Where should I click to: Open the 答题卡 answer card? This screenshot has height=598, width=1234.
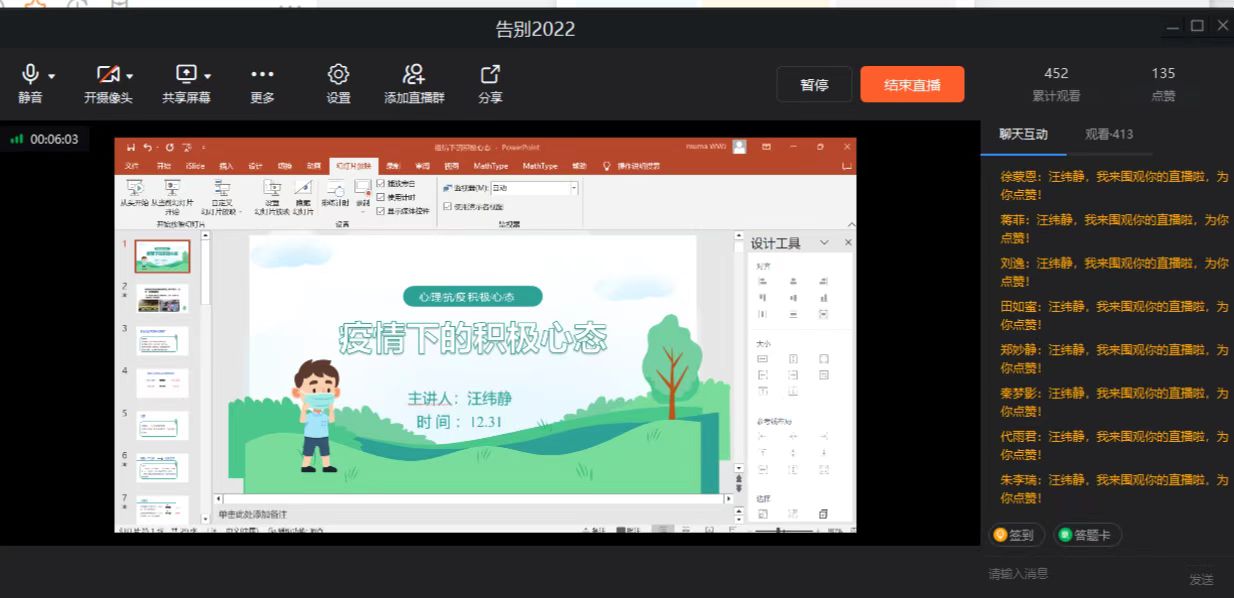(x=1088, y=535)
